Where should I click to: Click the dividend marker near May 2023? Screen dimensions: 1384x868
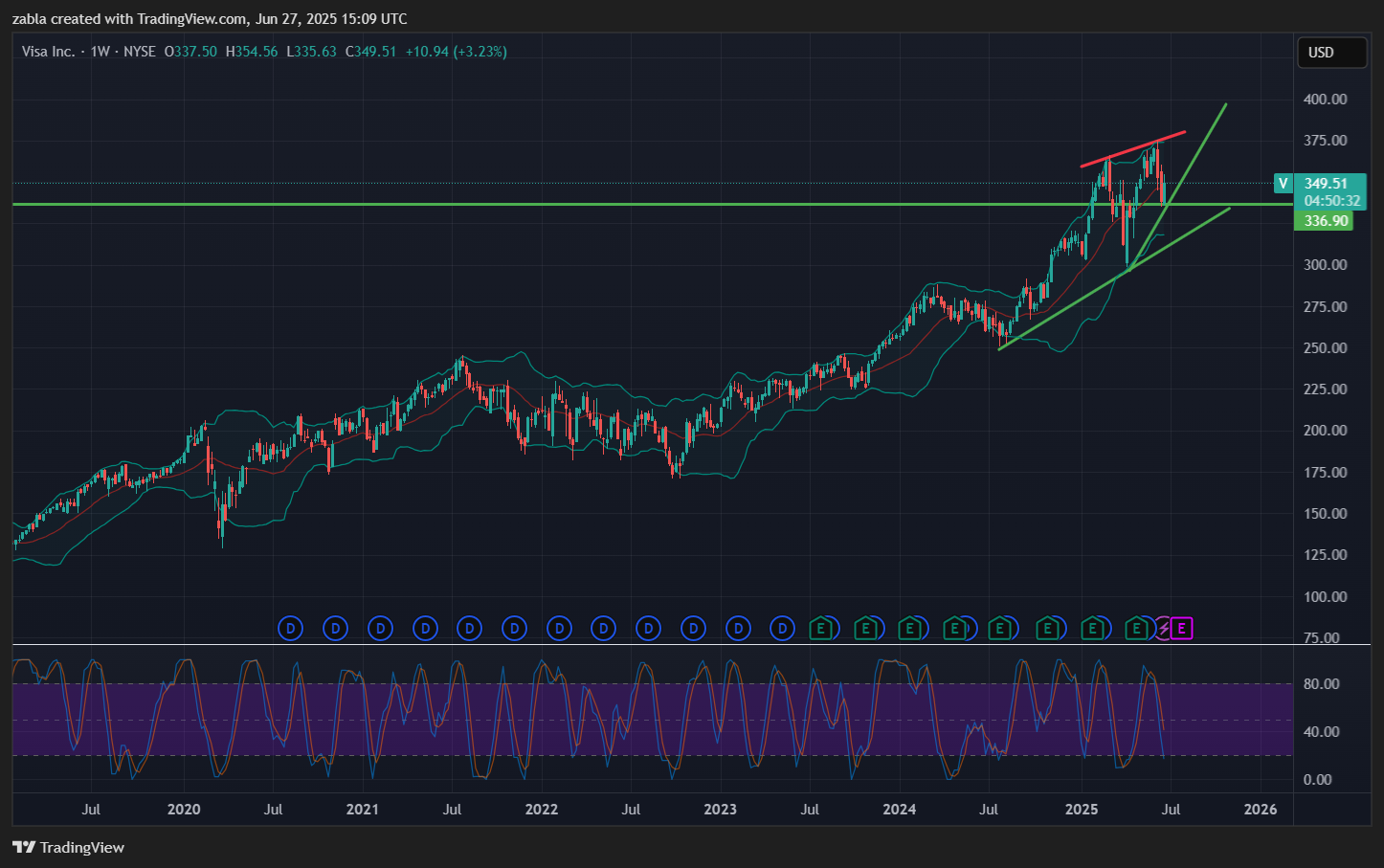pyautogui.click(x=783, y=629)
